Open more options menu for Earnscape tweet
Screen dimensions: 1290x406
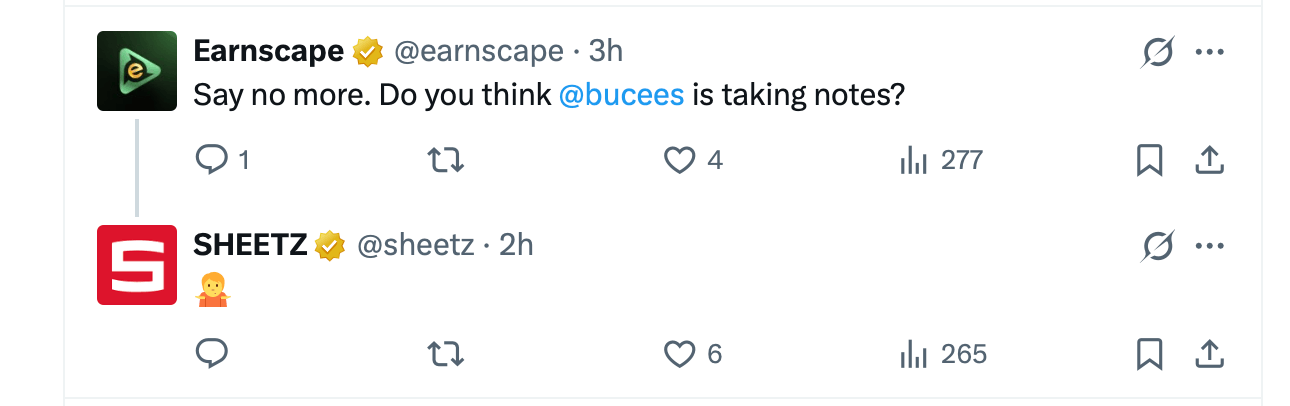tap(1210, 52)
